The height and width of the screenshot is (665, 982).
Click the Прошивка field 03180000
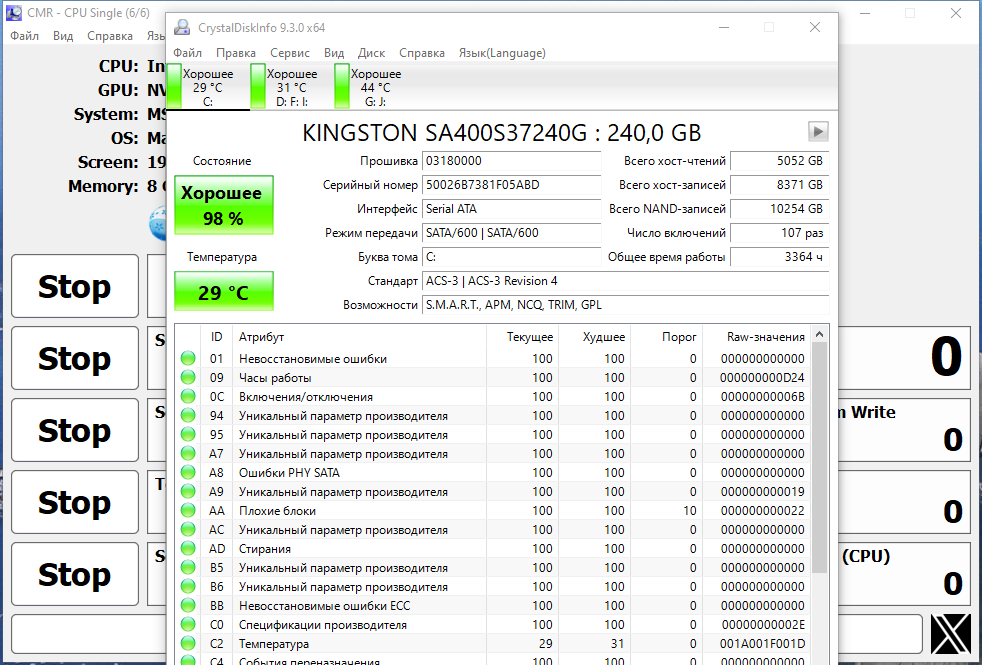[511, 161]
